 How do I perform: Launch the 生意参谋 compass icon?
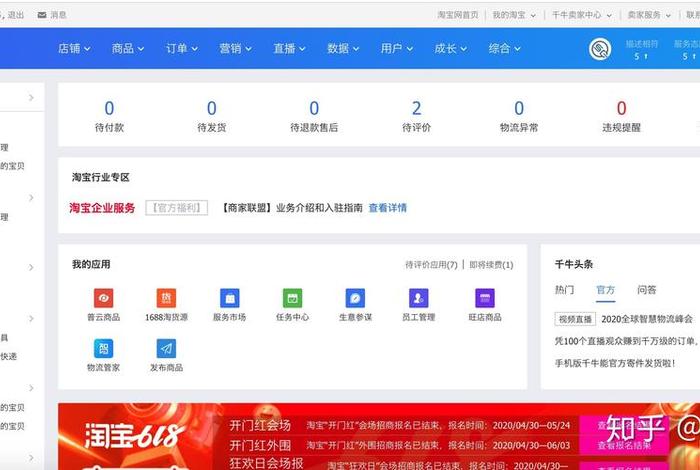(355, 298)
